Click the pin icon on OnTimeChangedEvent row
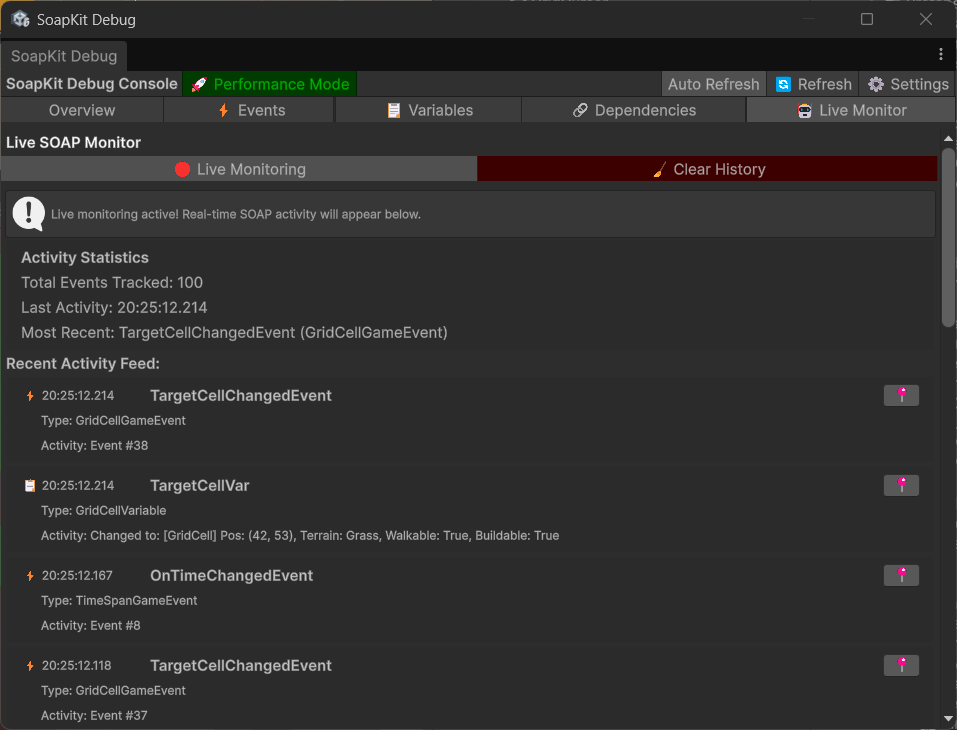Image resolution: width=957 pixels, height=730 pixels. coord(900,575)
